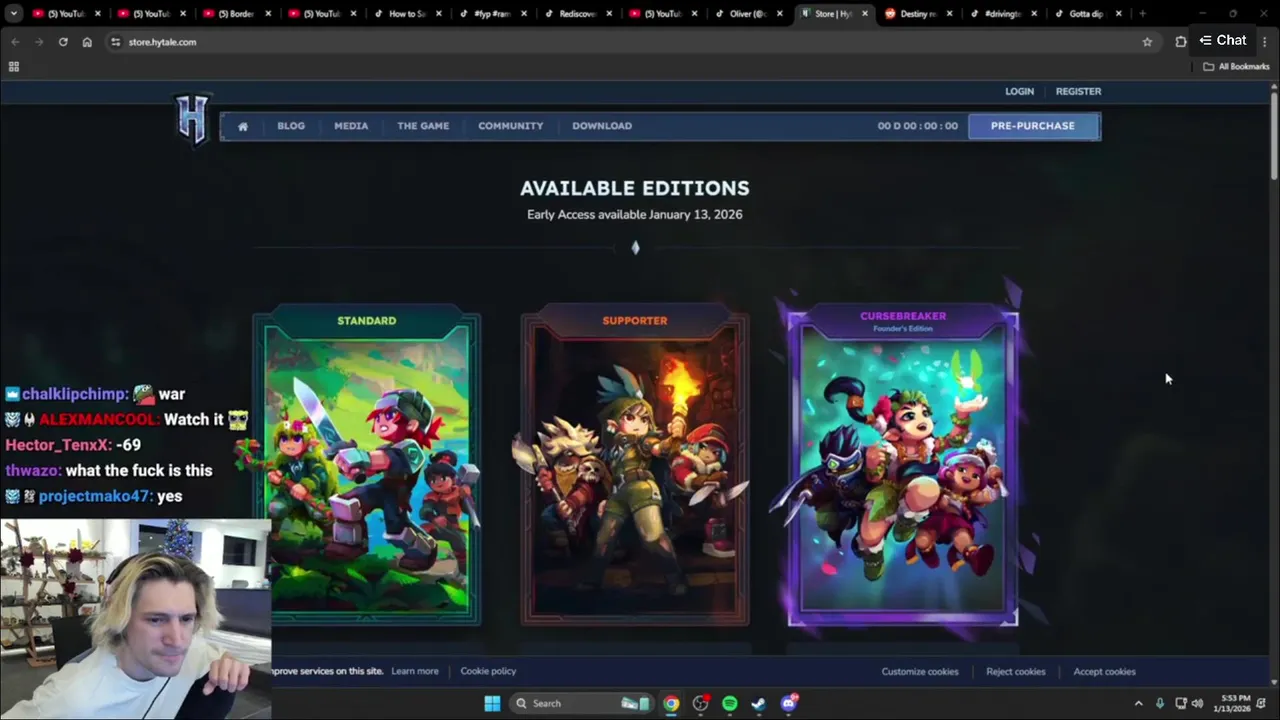This screenshot has height=720, width=1280.
Task: Select the Supporter edition card
Action: pos(635,468)
